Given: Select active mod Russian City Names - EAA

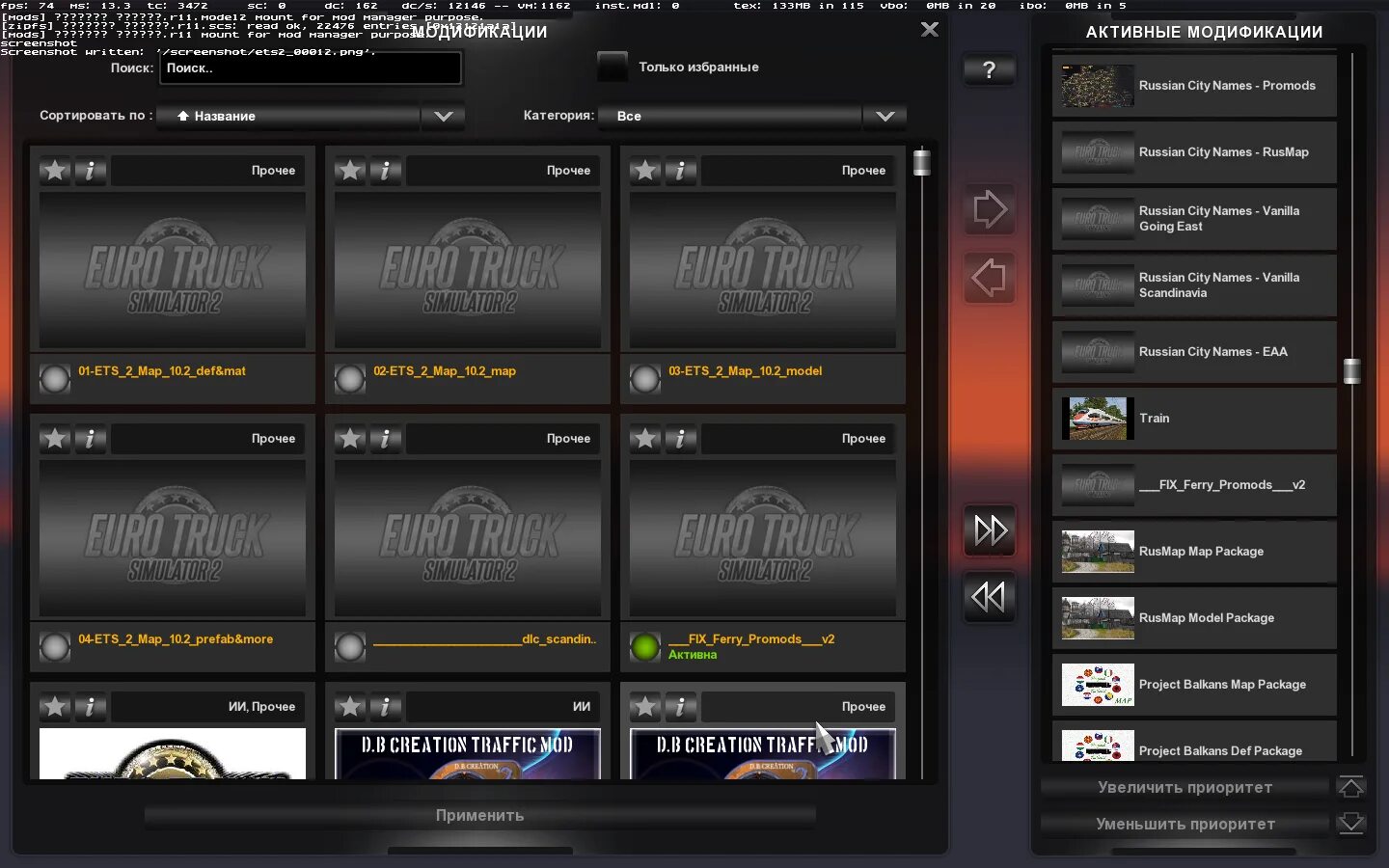Looking at the screenshot, I should 1194,352.
